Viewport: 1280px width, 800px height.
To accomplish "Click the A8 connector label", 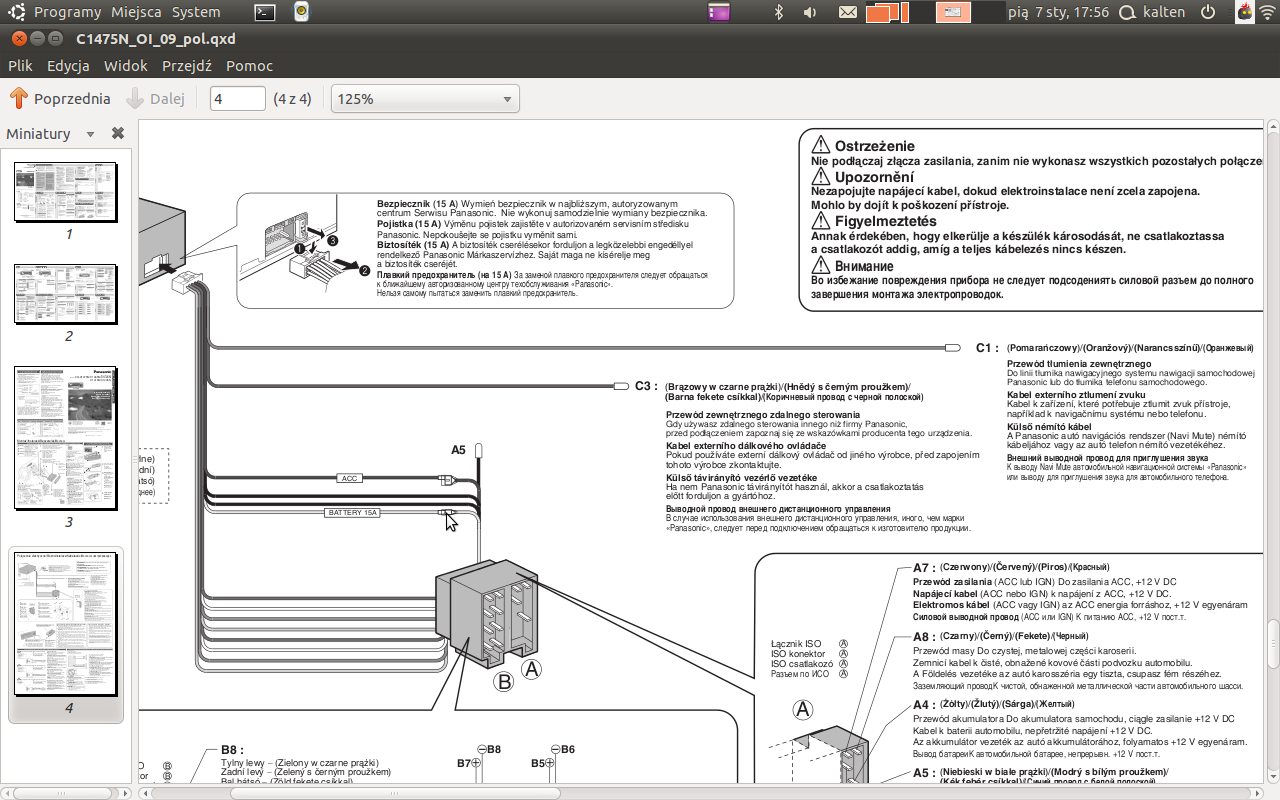I will (924, 636).
